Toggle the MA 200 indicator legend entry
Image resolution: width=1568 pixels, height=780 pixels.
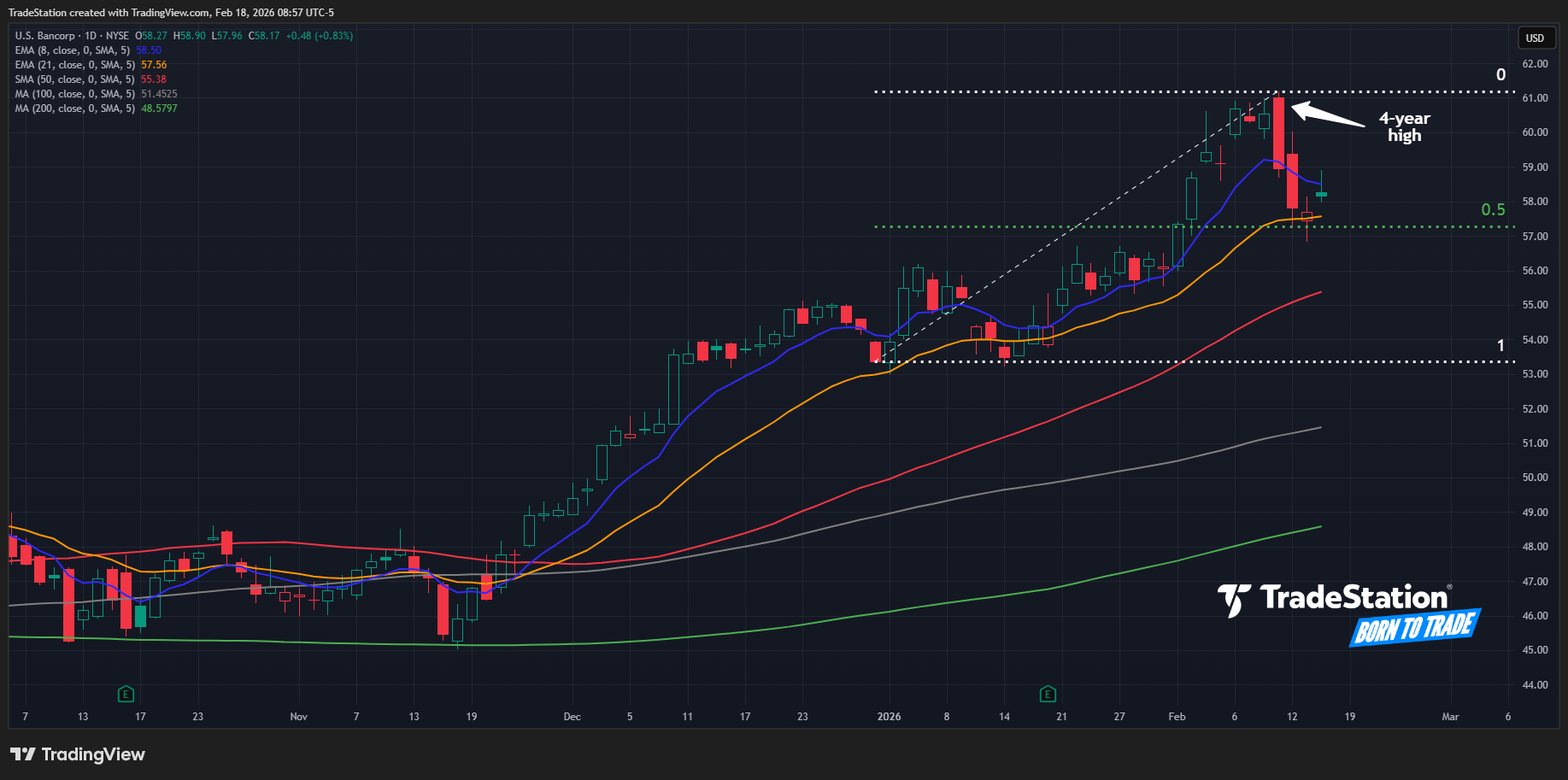(75, 108)
